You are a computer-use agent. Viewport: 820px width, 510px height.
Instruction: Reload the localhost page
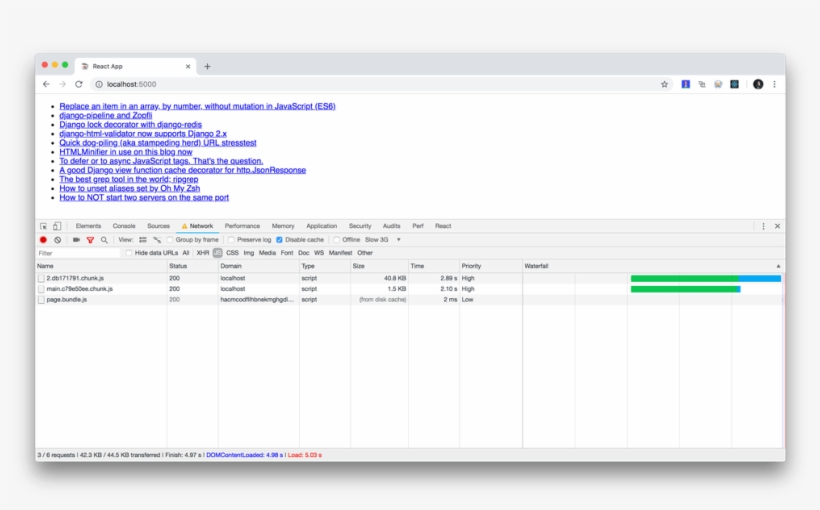pyautogui.click(x=79, y=84)
